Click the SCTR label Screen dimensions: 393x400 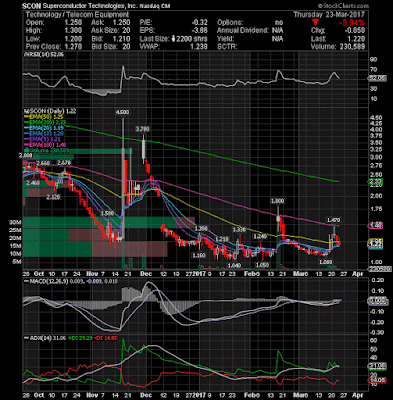[227, 47]
